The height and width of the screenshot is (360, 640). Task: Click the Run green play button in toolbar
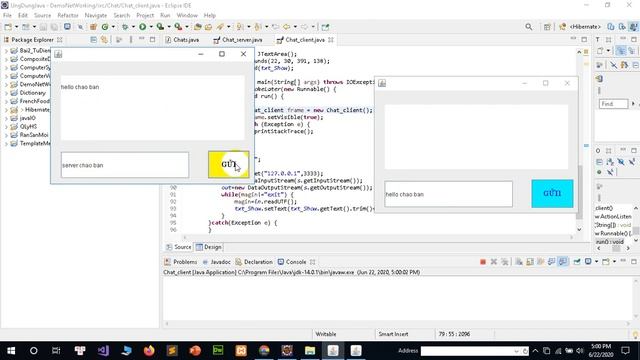tap(142, 27)
